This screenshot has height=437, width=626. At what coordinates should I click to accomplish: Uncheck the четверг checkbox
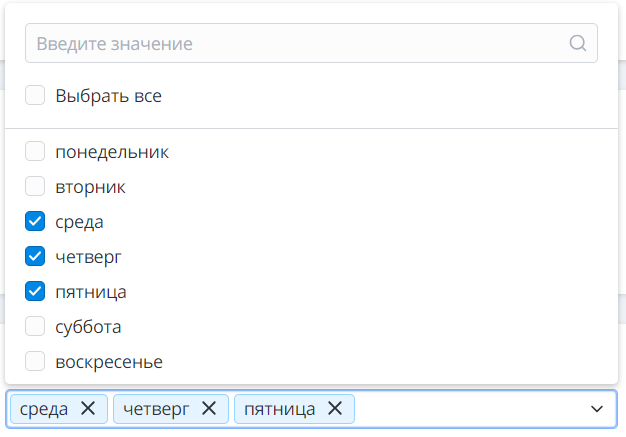pyautogui.click(x=35, y=257)
